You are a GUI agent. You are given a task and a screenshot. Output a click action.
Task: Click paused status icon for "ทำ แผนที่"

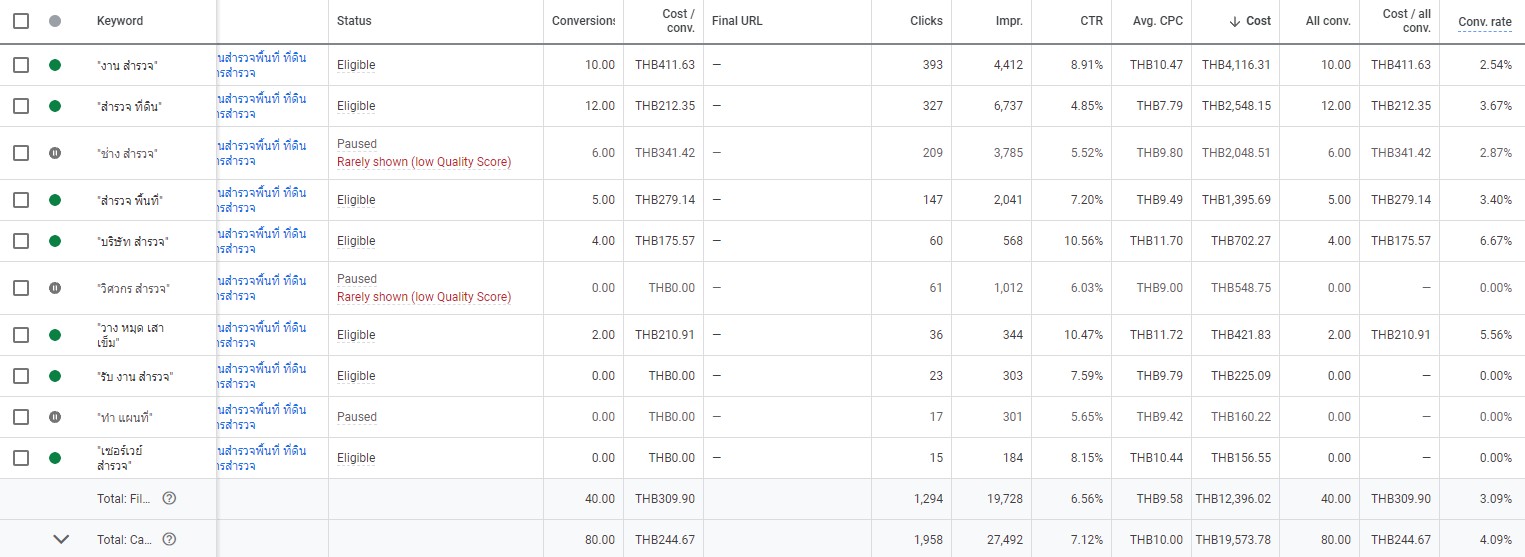click(x=55, y=417)
